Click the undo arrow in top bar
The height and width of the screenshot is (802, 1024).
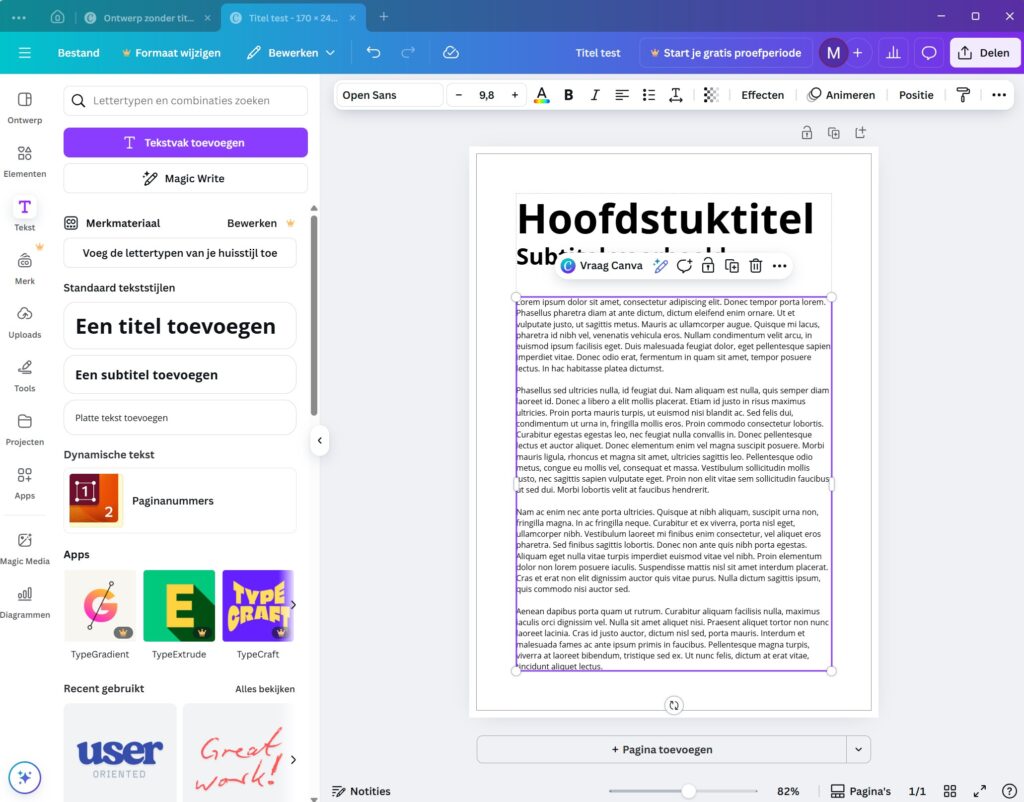[x=373, y=53]
